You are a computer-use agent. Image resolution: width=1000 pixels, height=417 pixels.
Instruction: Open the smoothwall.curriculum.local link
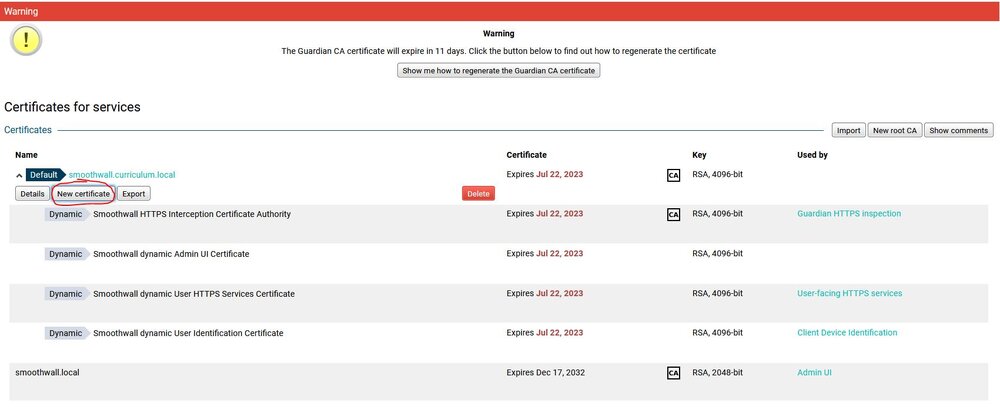point(122,175)
